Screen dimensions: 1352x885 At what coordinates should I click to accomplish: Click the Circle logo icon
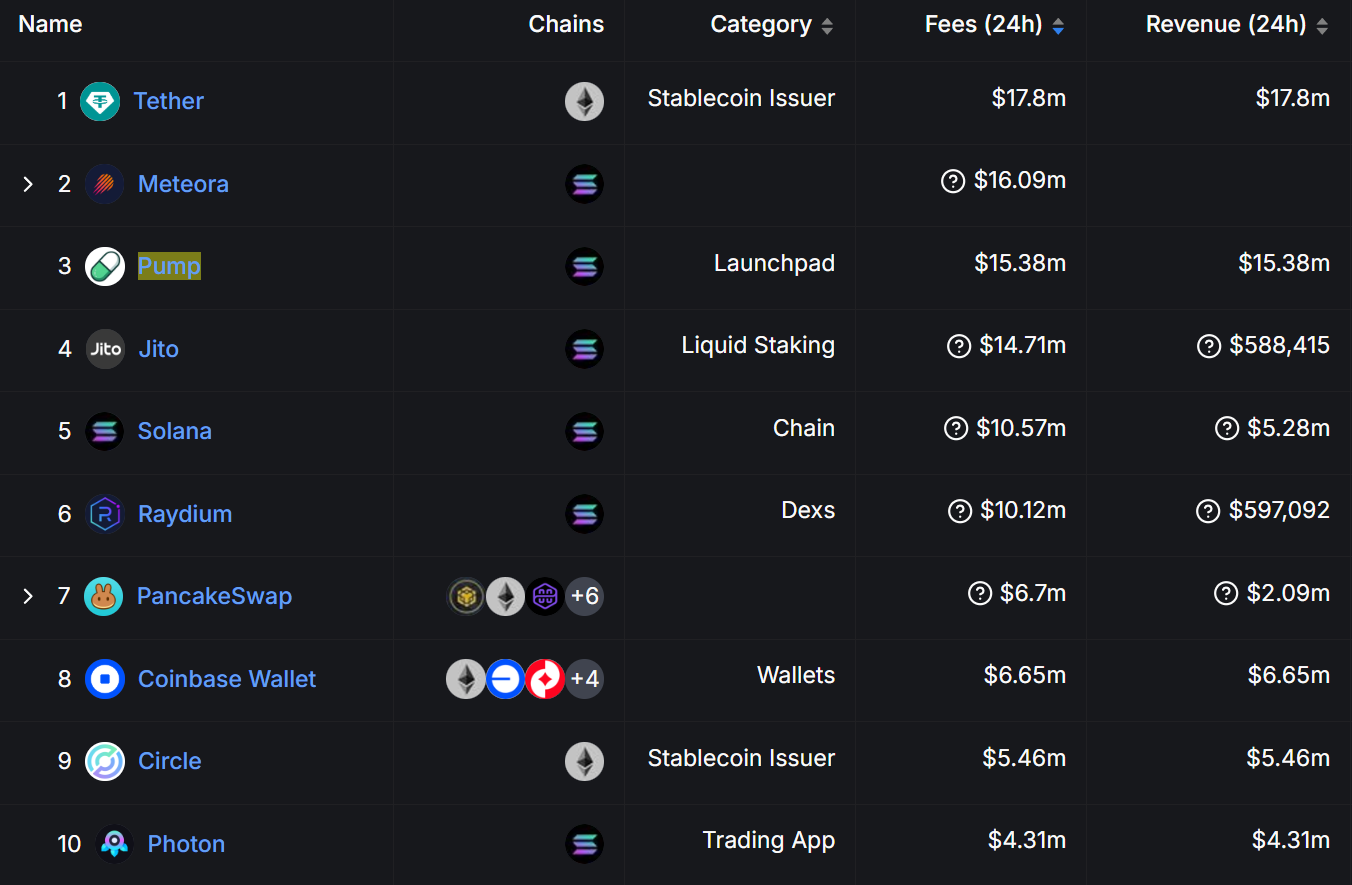[105, 761]
